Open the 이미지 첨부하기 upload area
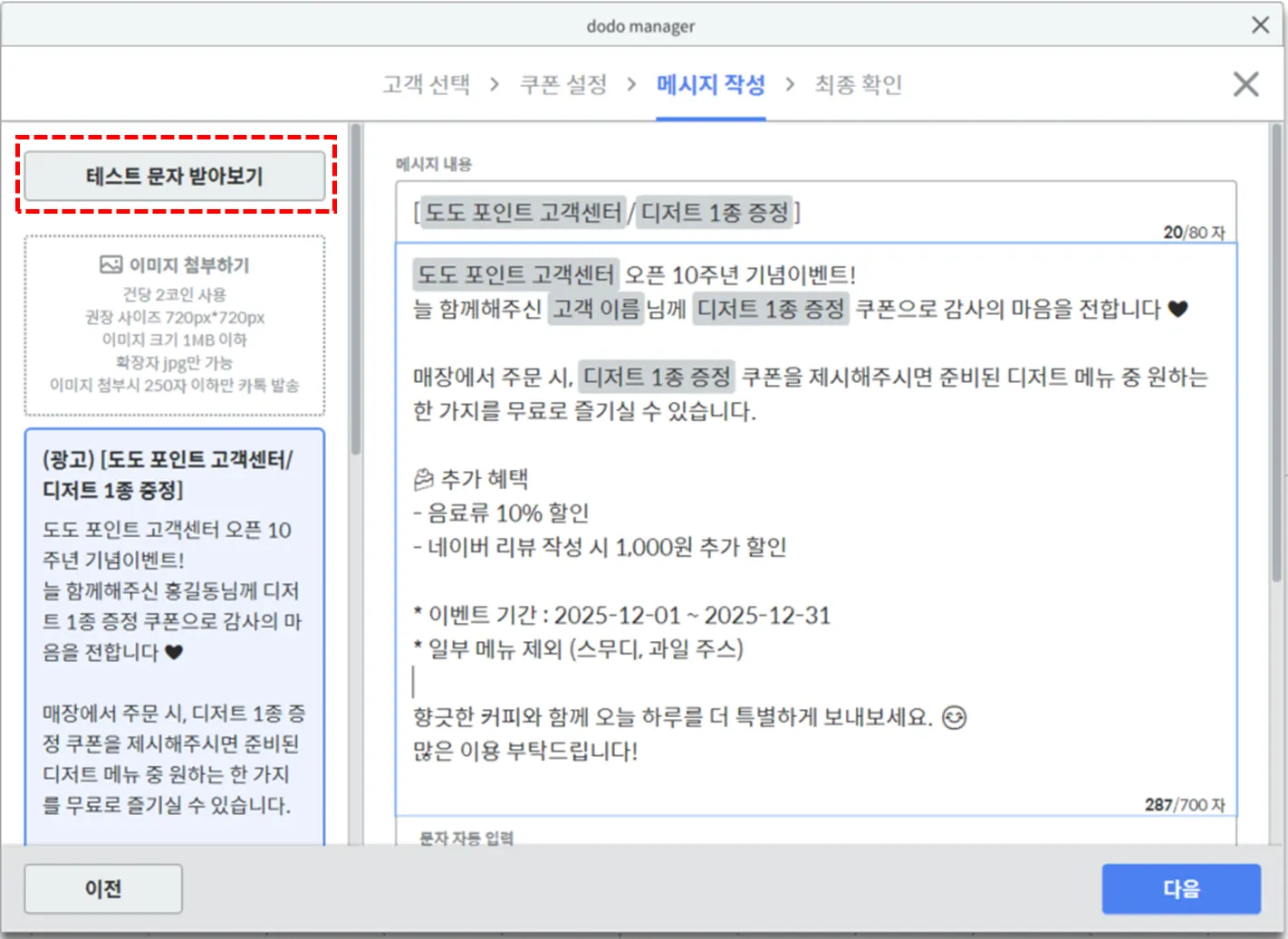The width and height of the screenshot is (1288, 939). 175,326
